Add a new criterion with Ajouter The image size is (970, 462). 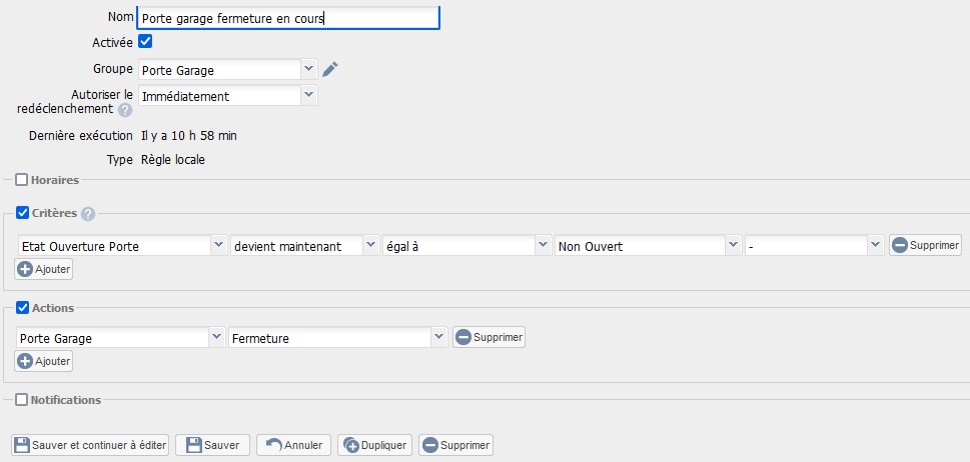tap(44, 269)
